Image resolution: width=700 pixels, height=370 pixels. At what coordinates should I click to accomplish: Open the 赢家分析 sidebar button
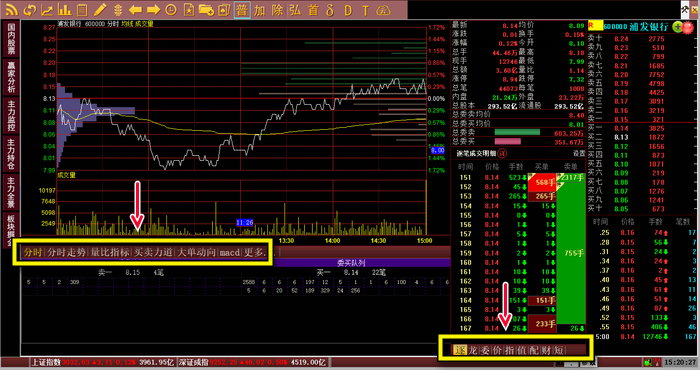coord(11,77)
